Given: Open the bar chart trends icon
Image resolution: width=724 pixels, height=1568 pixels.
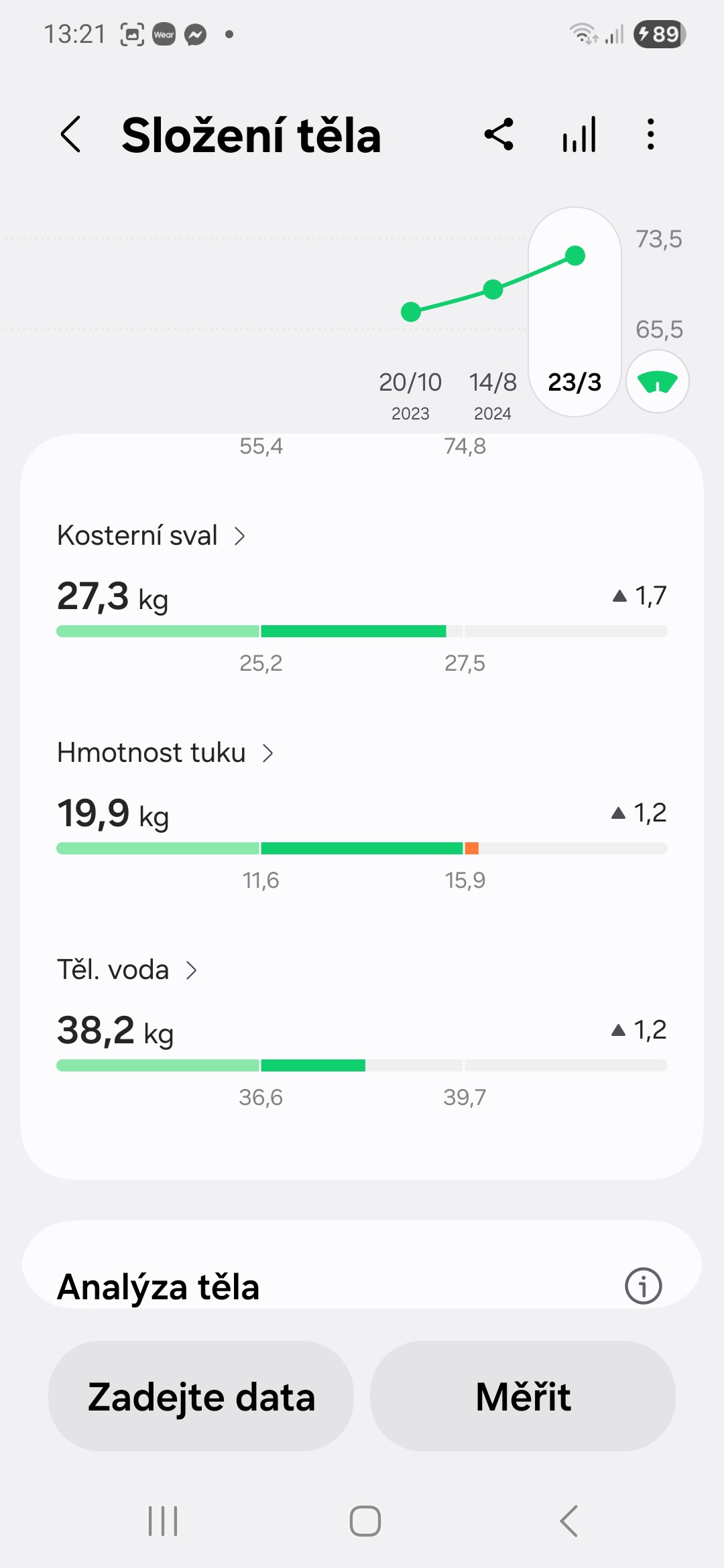Looking at the screenshot, I should 579,135.
